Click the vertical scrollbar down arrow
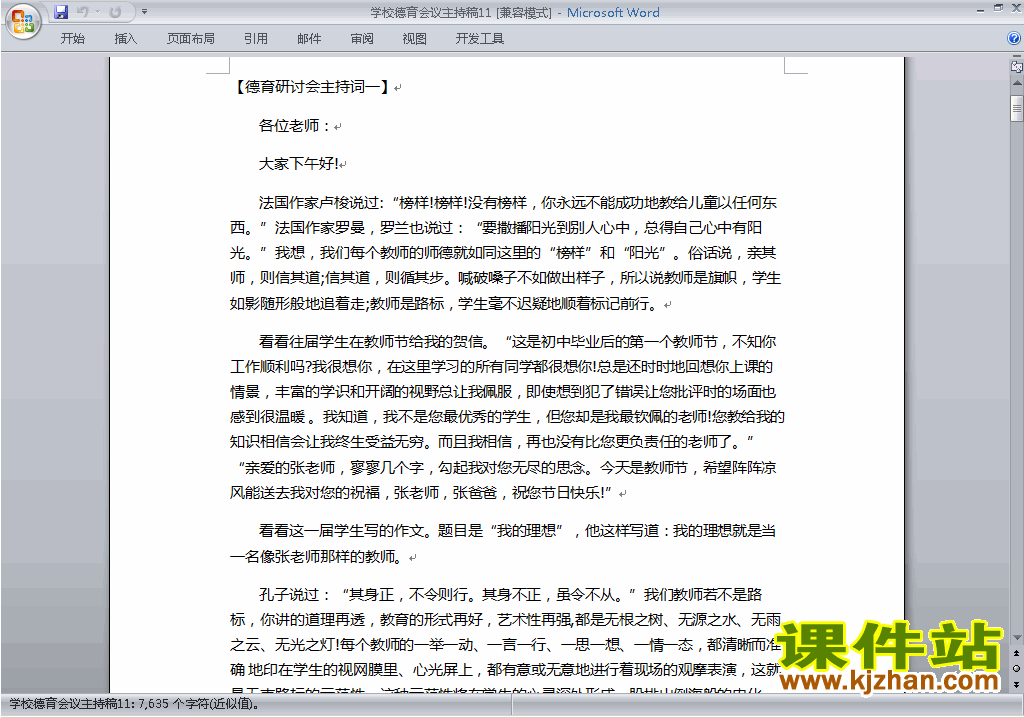1024x718 pixels. (x=1017, y=638)
